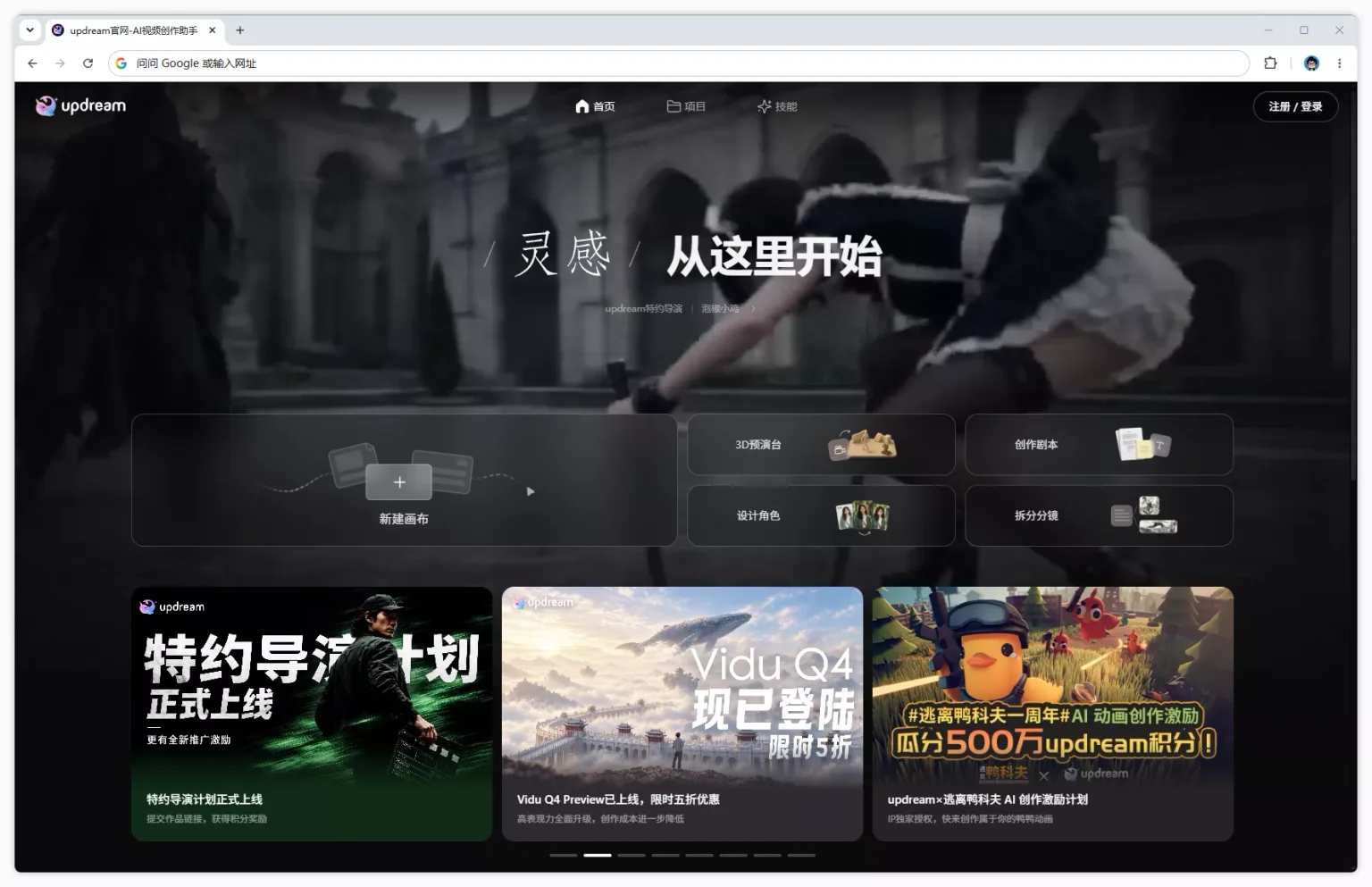Select the 设计角色 character design card
Screen dimensions: 1372x887
pos(821,515)
